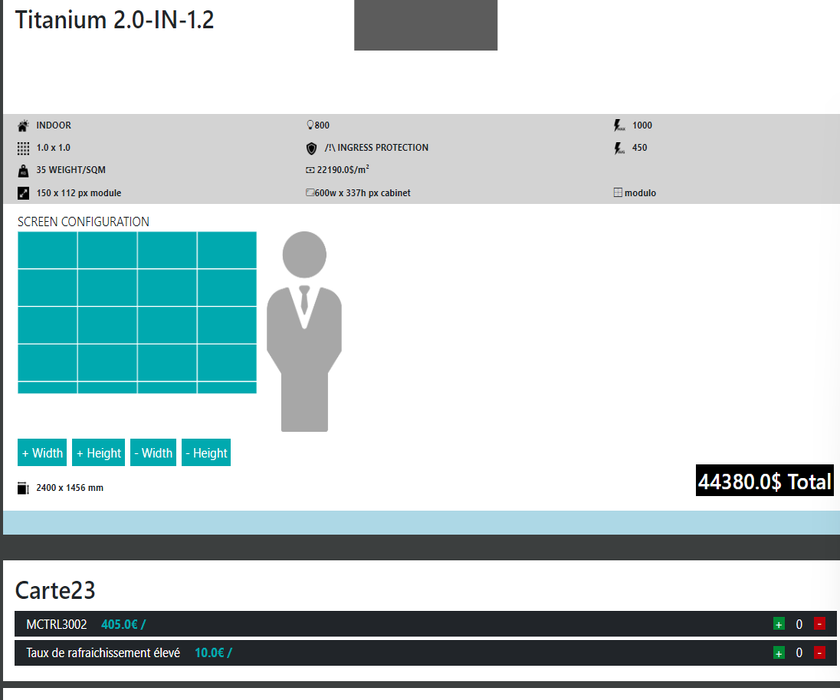This screenshot has height=700, width=840.
Task: Click the max power bolt icon beside 1000
Action: [618, 126]
